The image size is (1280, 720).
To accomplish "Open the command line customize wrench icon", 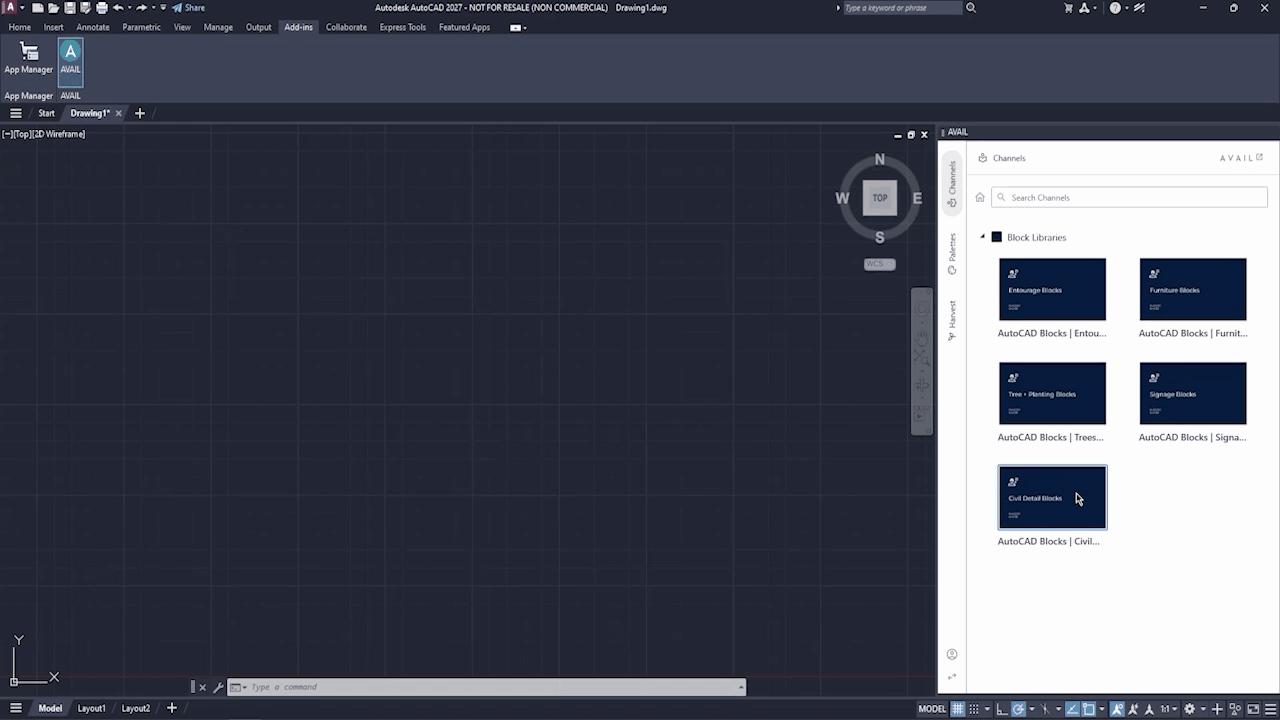I will click(x=218, y=687).
